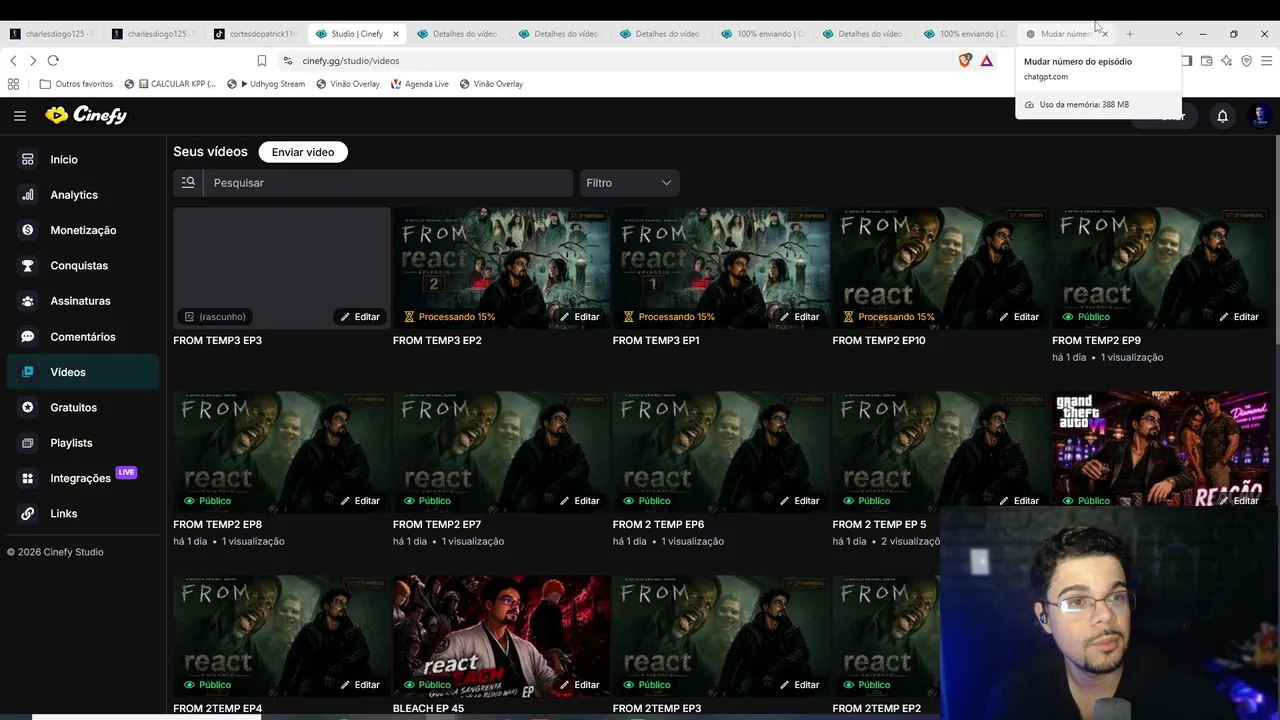This screenshot has width=1280, height=720.
Task: Close the Mudar número tab
Action: [x=1105, y=34]
